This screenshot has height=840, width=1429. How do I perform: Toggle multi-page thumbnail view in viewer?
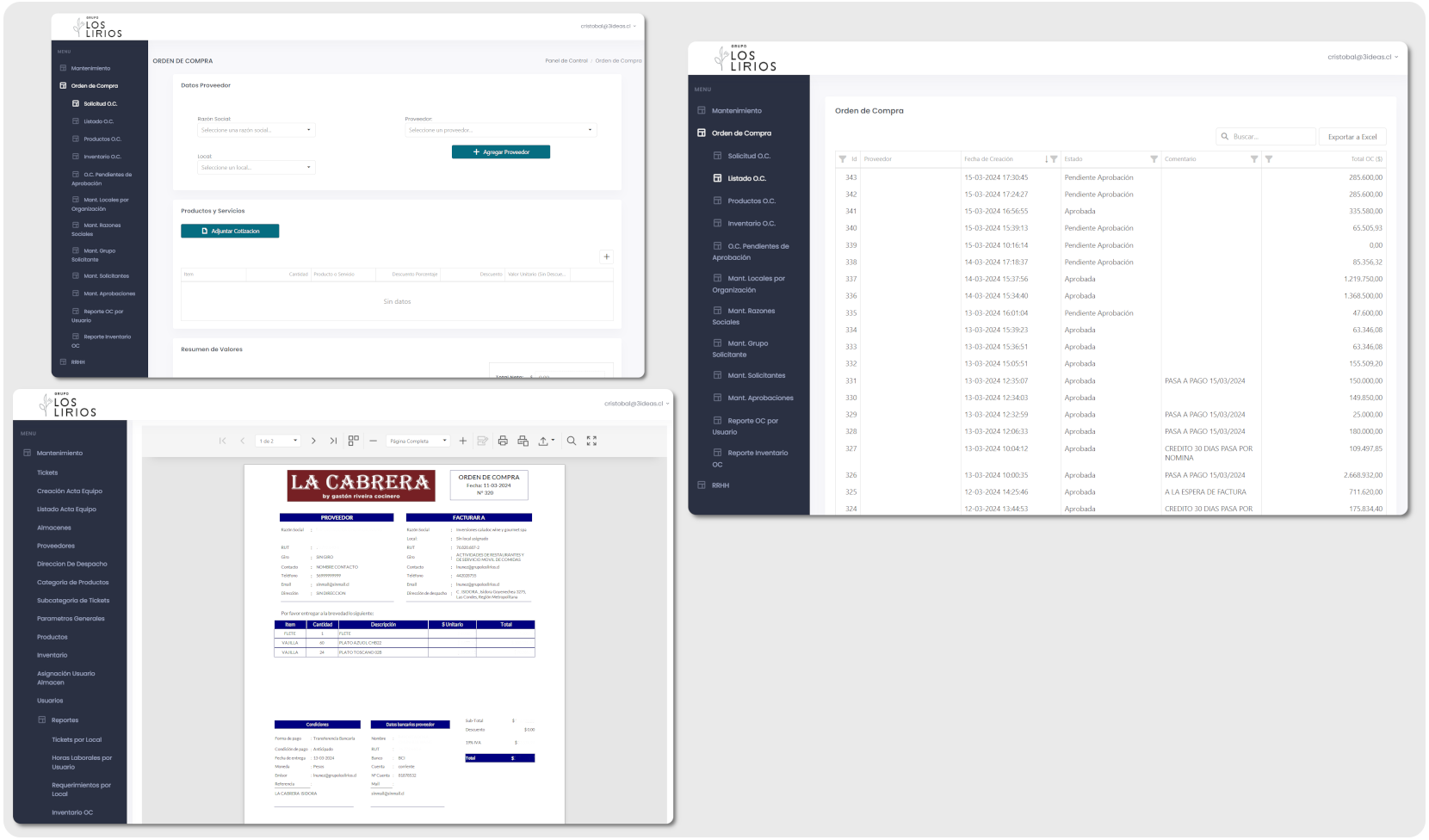353,441
